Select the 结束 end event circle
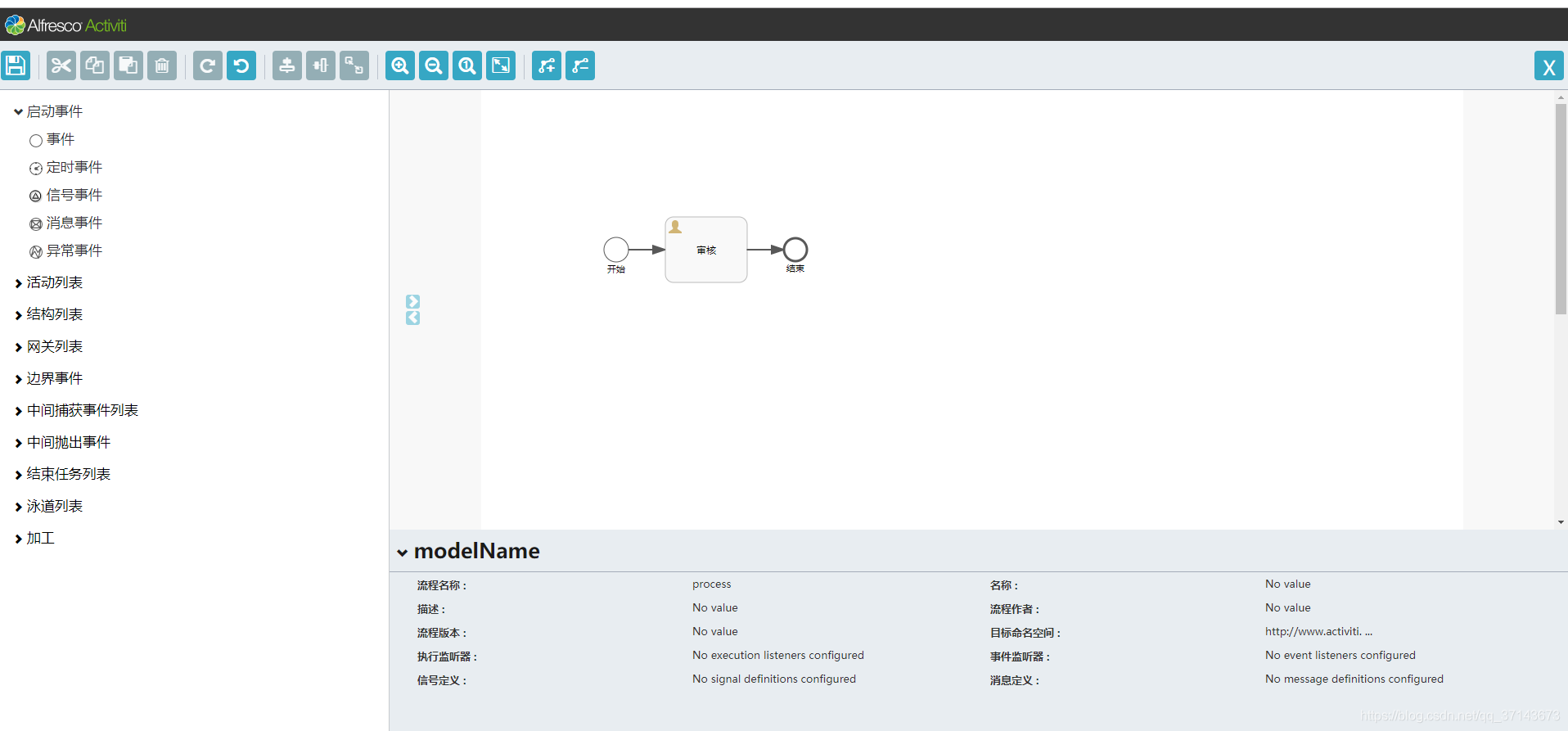The height and width of the screenshot is (731, 1568). pyautogui.click(x=795, y=250)
